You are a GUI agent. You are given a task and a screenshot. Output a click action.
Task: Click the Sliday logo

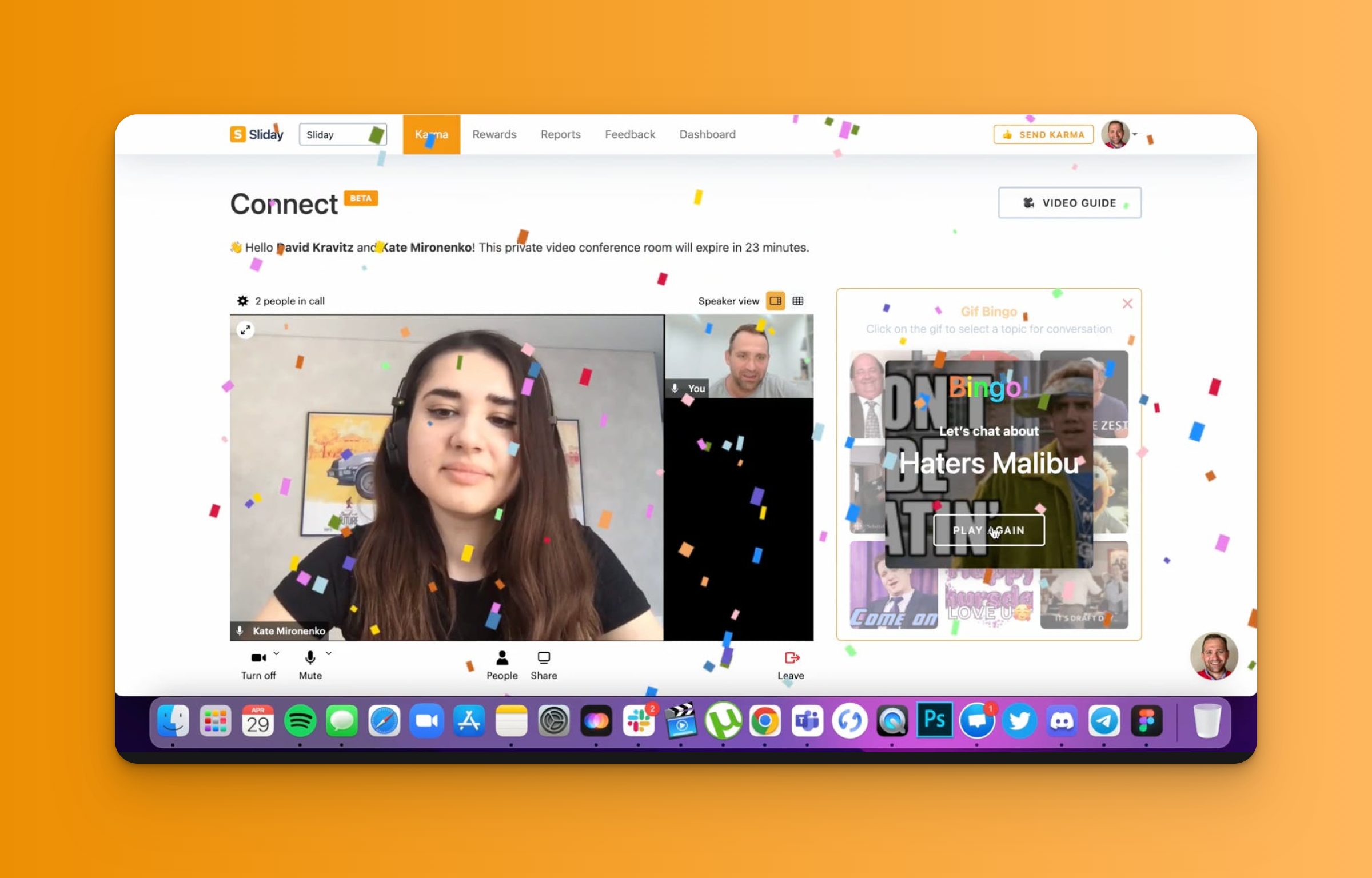click(257, 134)
